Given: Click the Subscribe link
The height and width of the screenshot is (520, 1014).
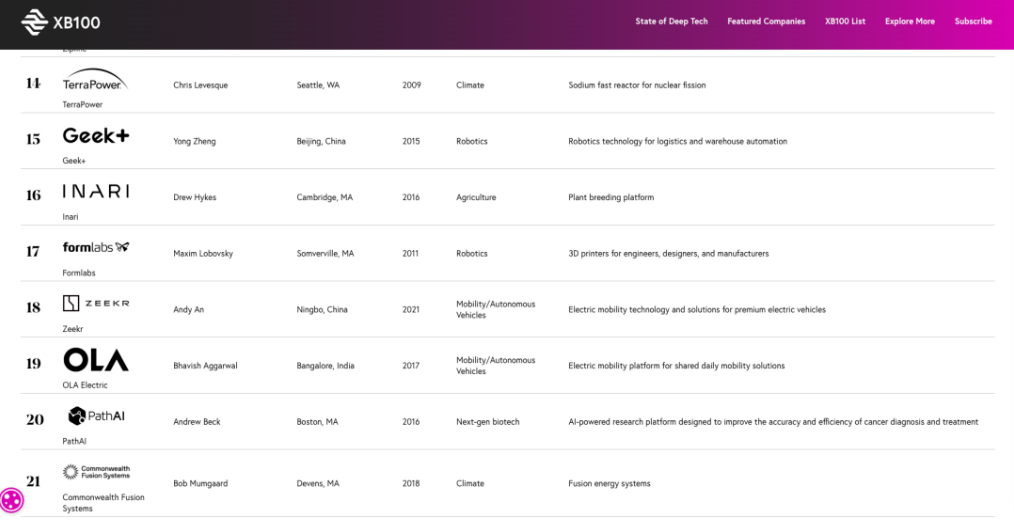Looking at the screenshot, I should point(973,21).
